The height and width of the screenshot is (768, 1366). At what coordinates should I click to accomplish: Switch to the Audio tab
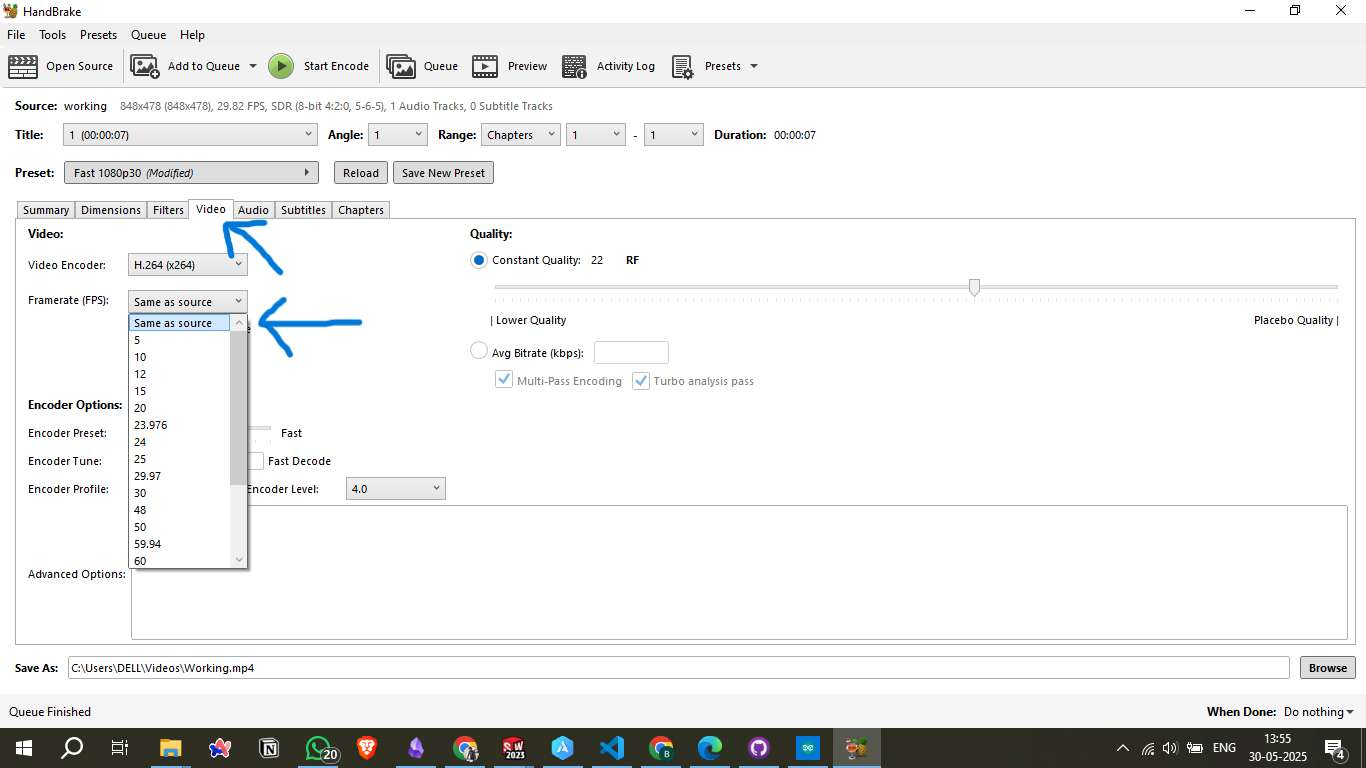(253, 210)
